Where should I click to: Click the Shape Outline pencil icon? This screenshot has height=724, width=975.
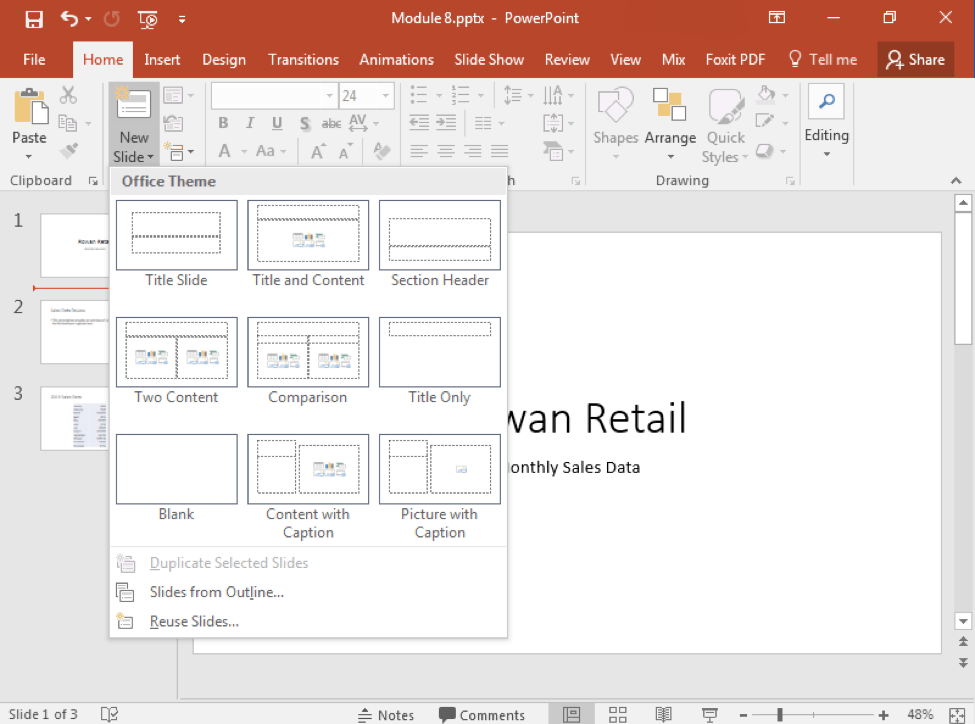click(x=765, y=123)
